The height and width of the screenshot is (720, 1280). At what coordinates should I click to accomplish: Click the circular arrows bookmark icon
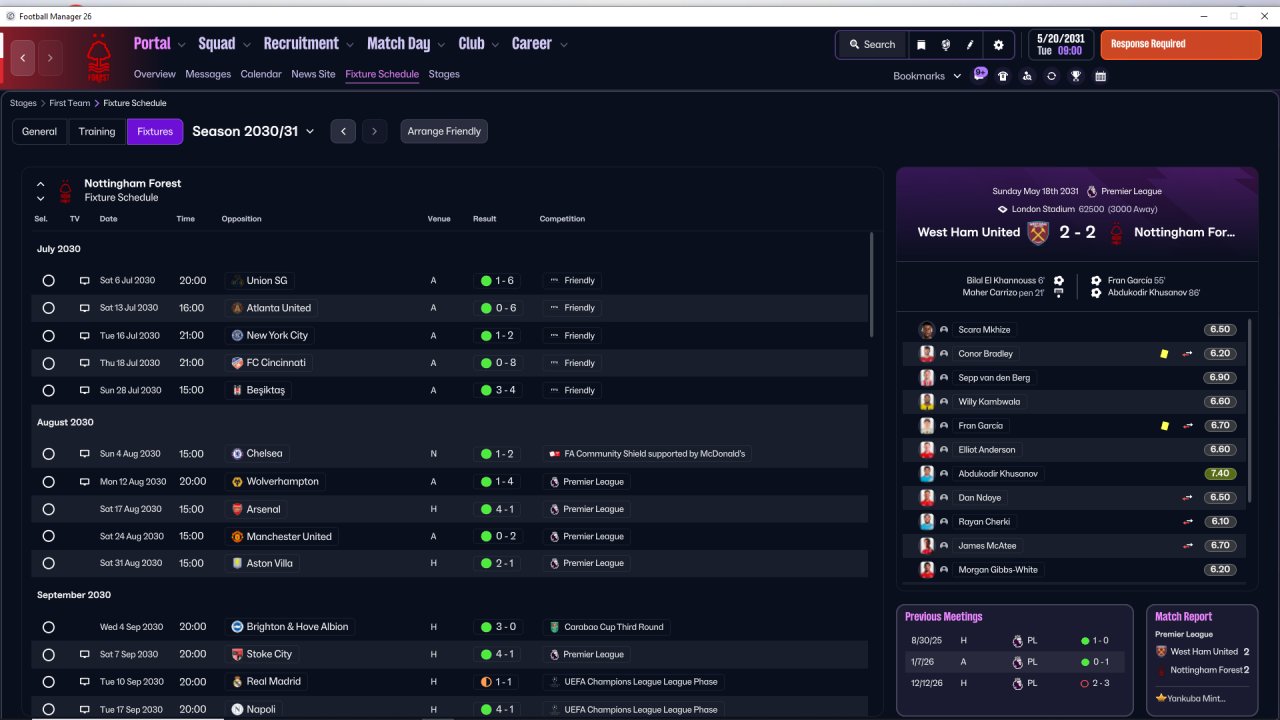click(1051, 76)
